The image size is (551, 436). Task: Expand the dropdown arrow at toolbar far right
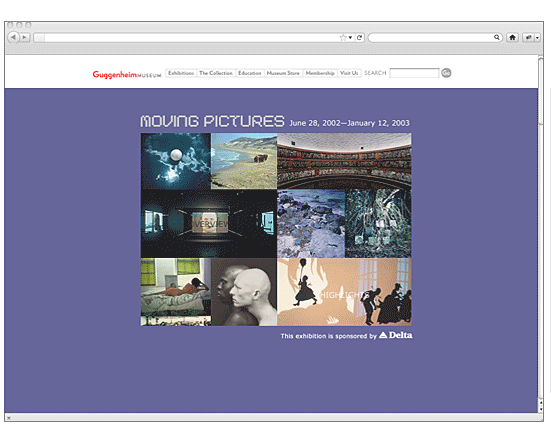537,38
